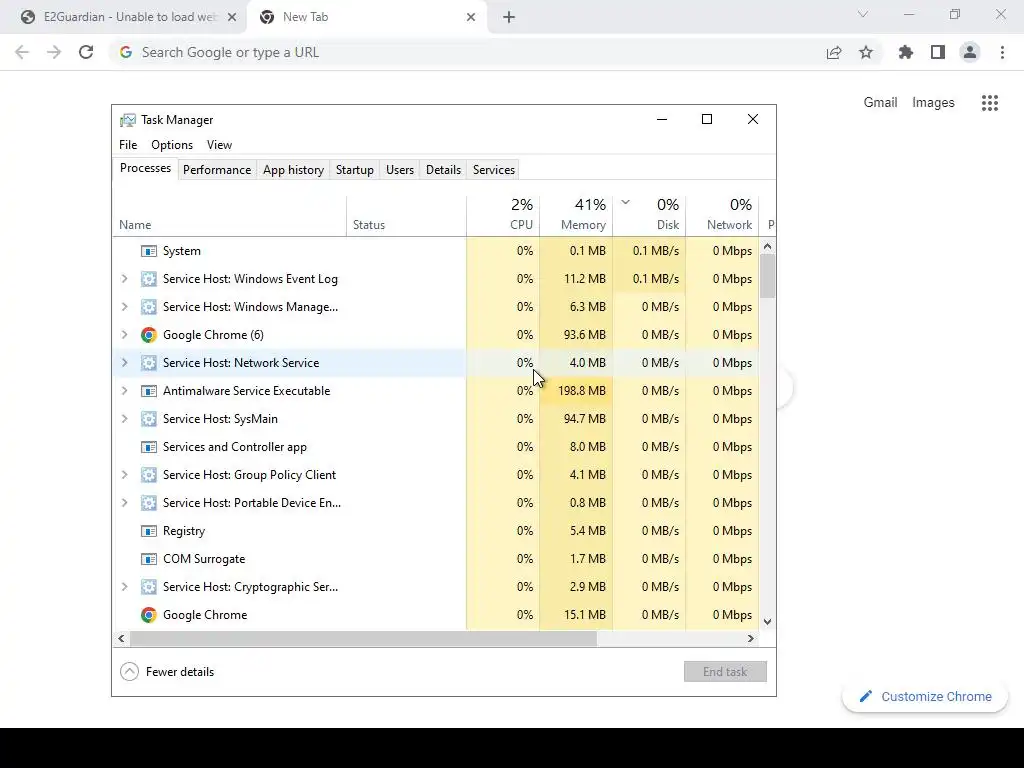Switch to the Services tab

pyautogui.click(x=494, y=170)
